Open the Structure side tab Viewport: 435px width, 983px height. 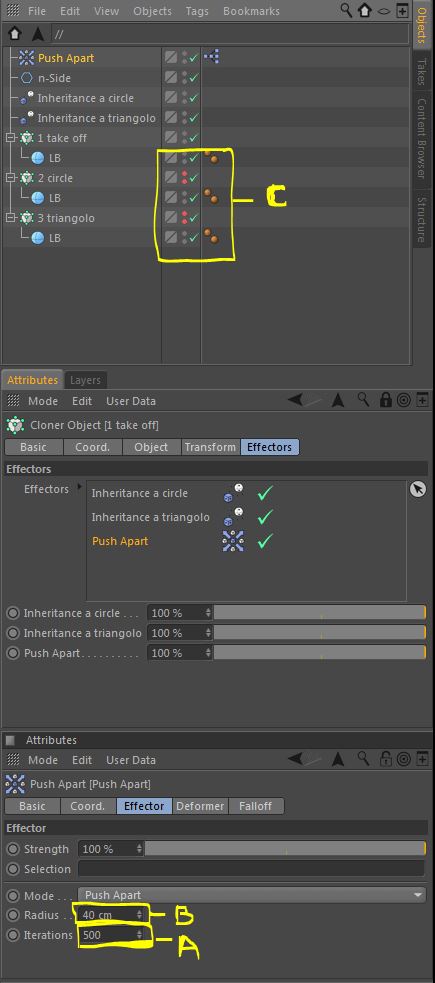point(421,219)
